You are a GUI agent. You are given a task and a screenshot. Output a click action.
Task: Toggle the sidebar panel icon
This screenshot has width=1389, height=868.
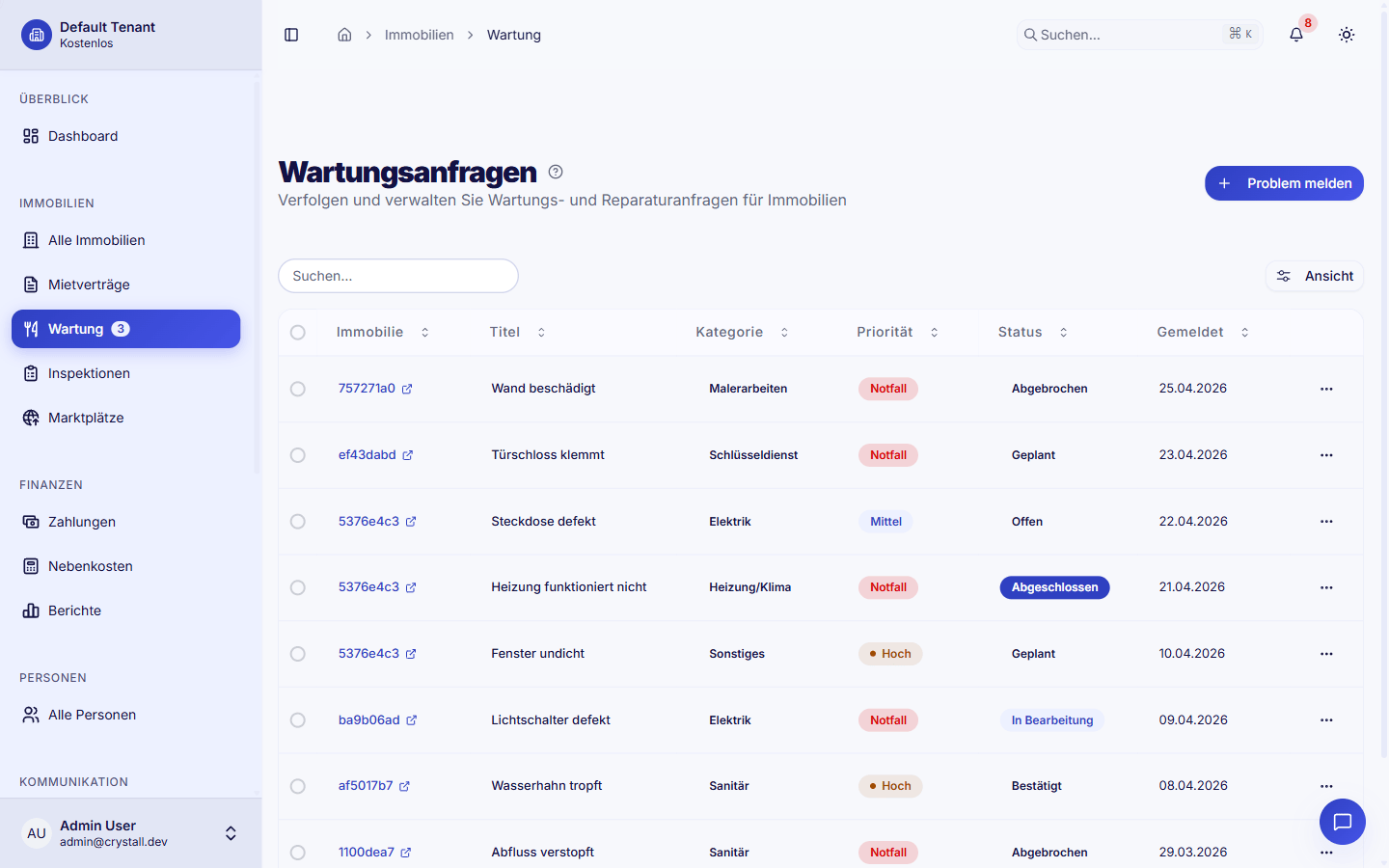point(291,35)
